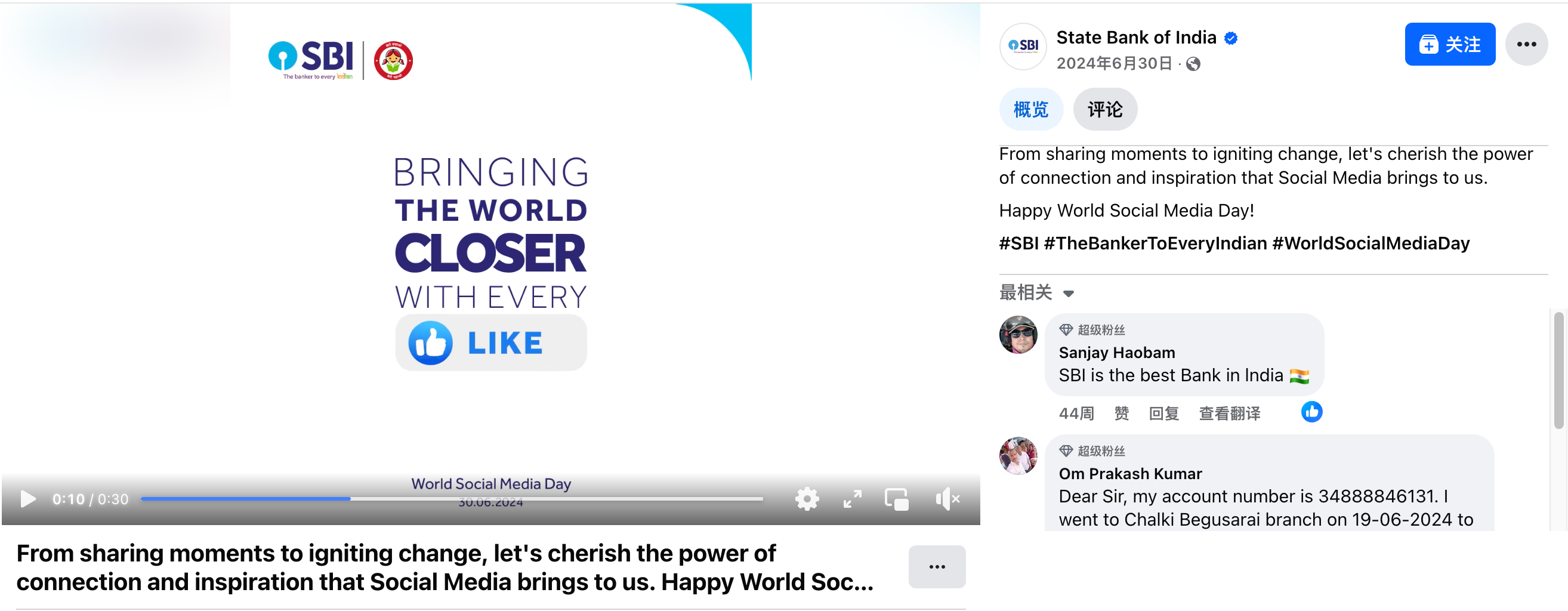Click the public globe privacy icon
The height and width of the screenshot is (611, 1568).
pos(1193,64)
